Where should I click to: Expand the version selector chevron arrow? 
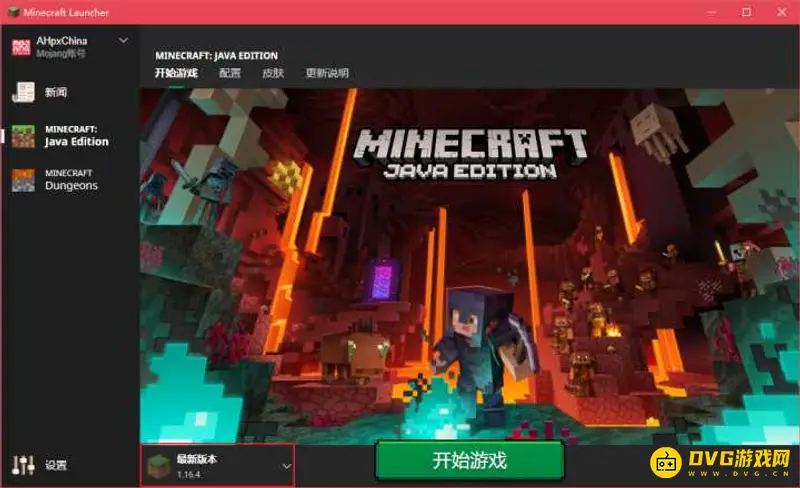point(286,466)
